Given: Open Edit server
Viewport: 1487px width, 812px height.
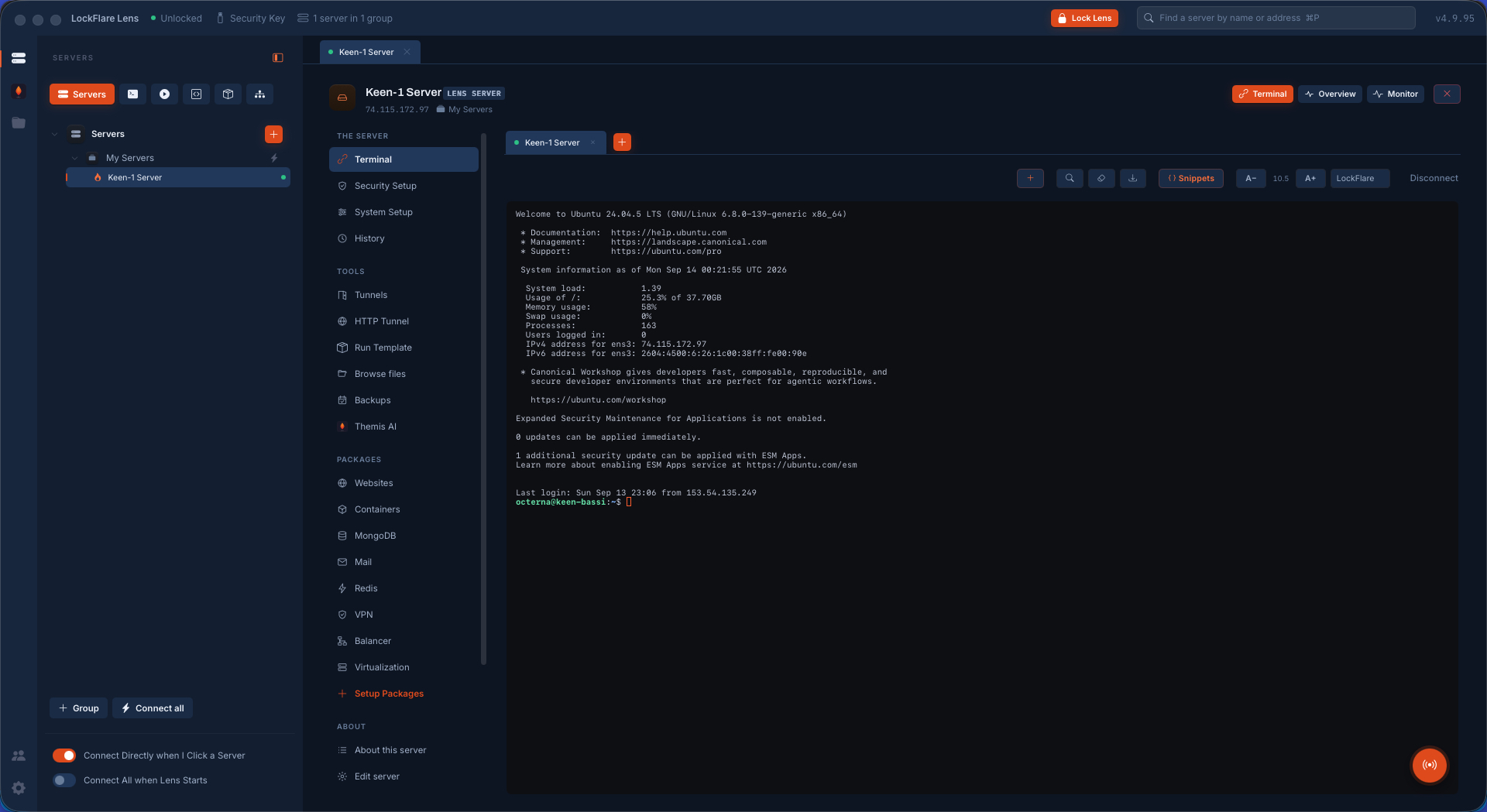Looking at the screenshot, I should (404, 776).
